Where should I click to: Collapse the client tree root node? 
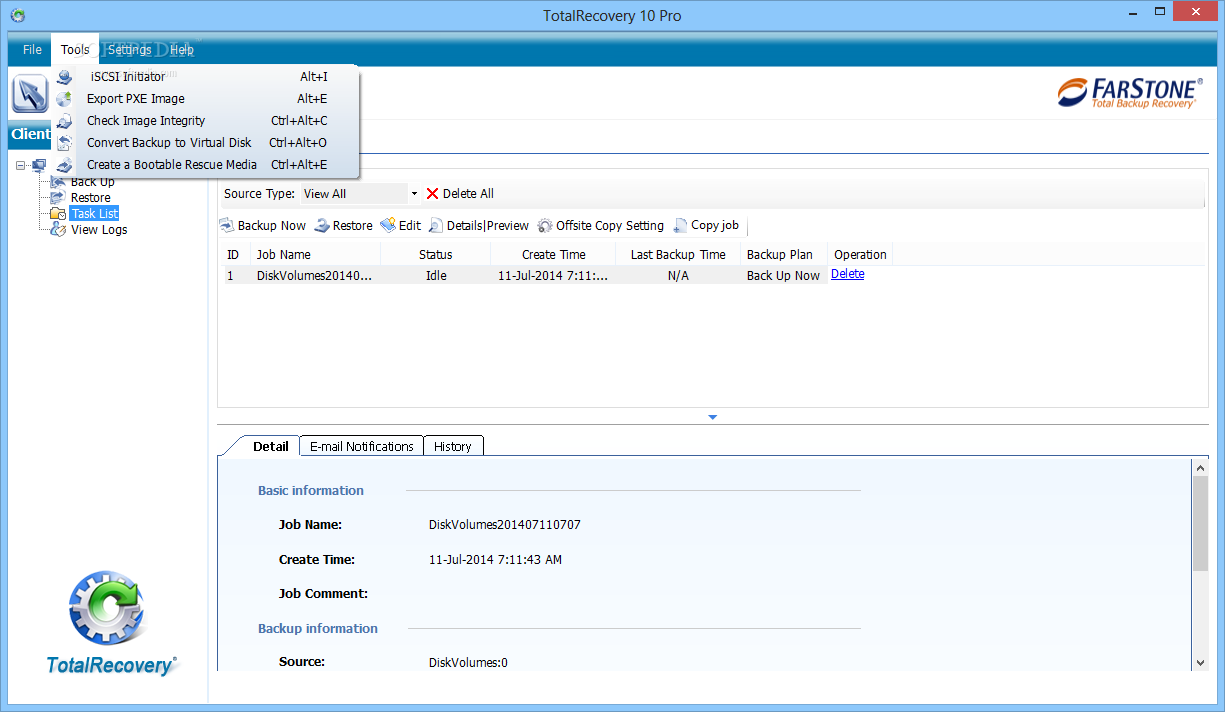(21, 166)
